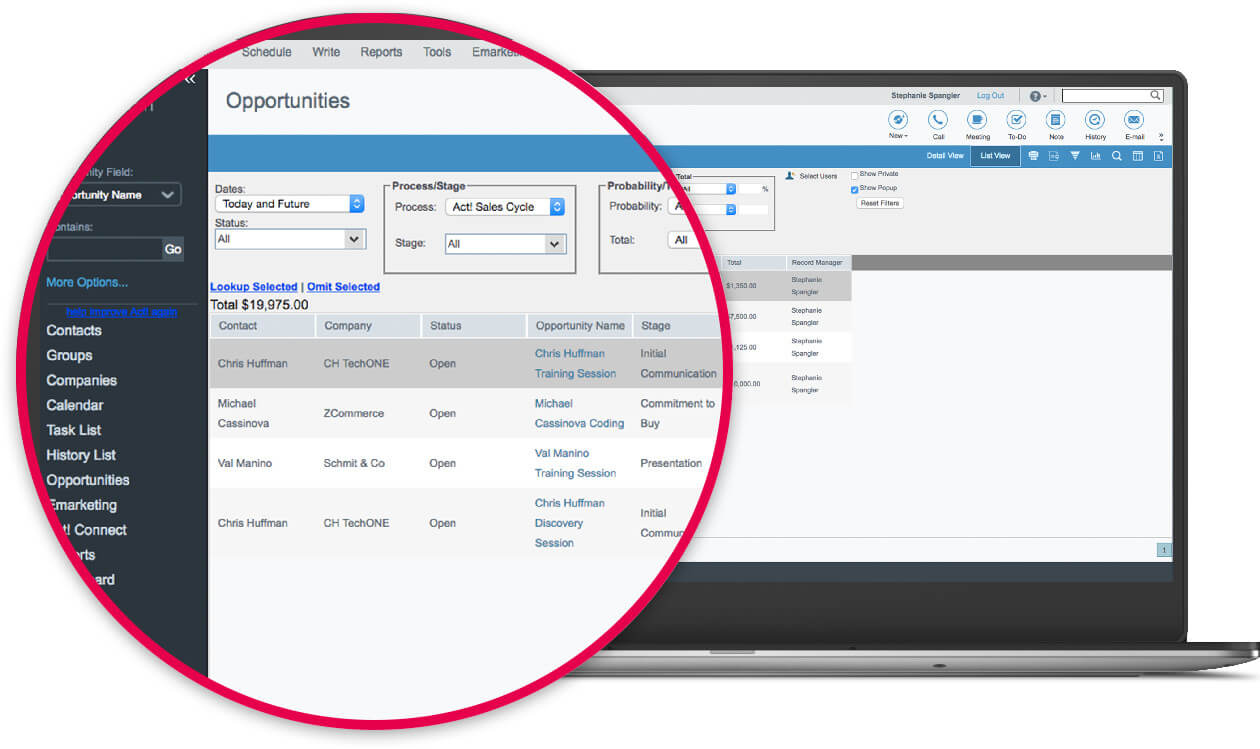The width and height of the screenshot is (1260, 749).
Task: Sort by the Opportunity Name column header
Action: tap(580, 326)
